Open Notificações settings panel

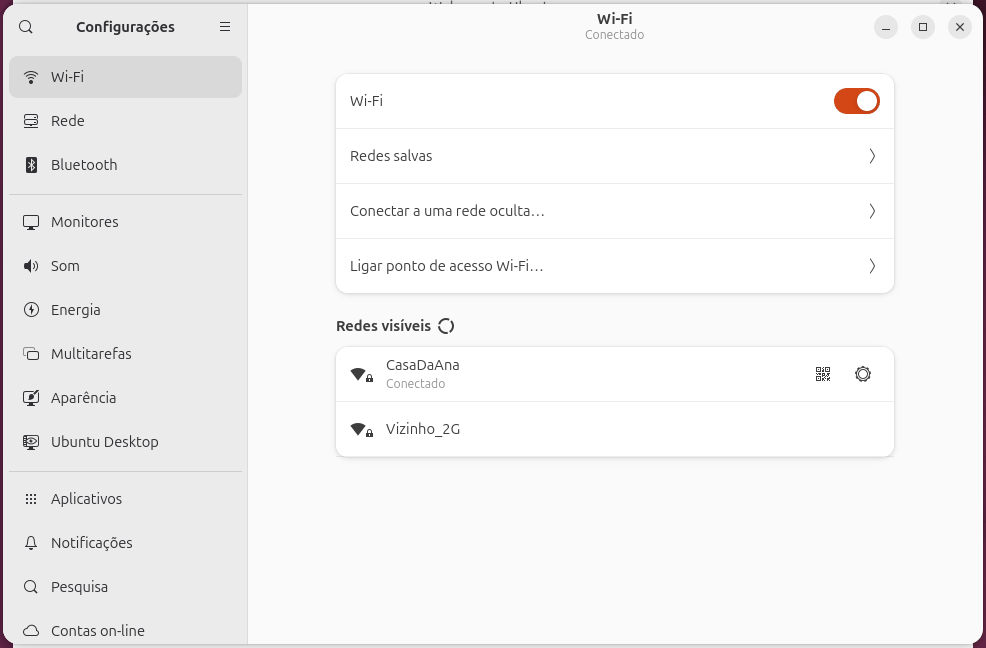pos(125,543)
